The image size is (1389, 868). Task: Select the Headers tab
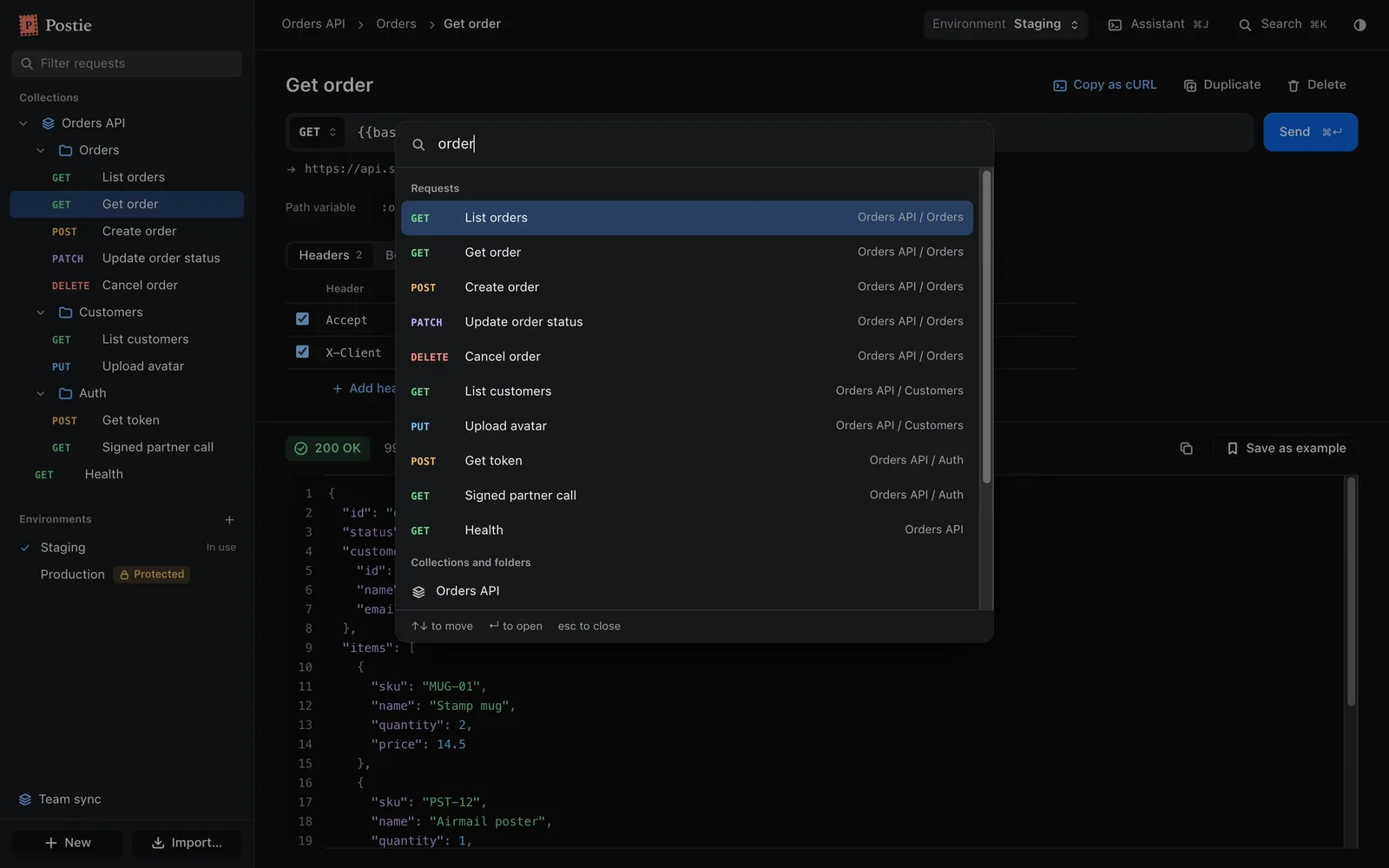[x=330, y=255]
